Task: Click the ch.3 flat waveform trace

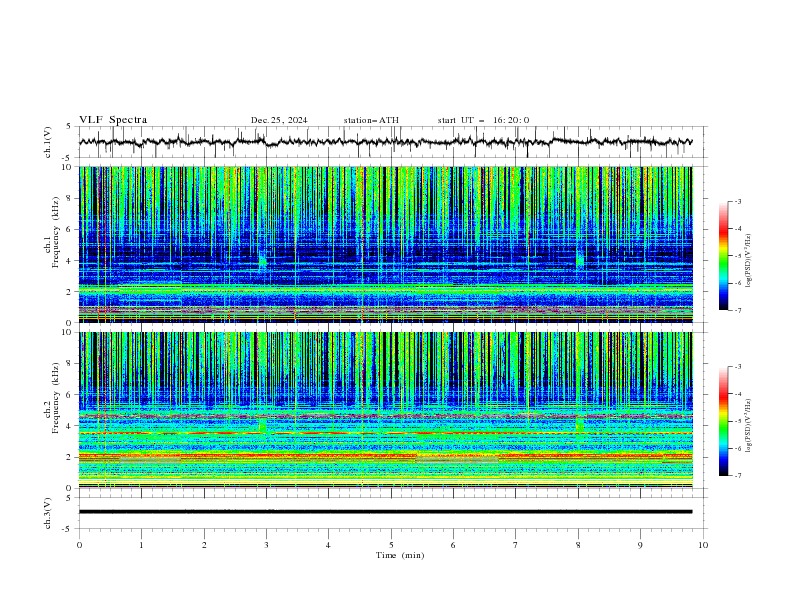Action: (385, 512)
